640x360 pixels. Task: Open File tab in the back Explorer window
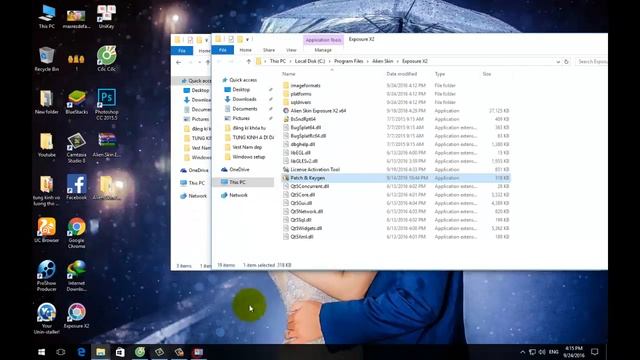(182, 51)
